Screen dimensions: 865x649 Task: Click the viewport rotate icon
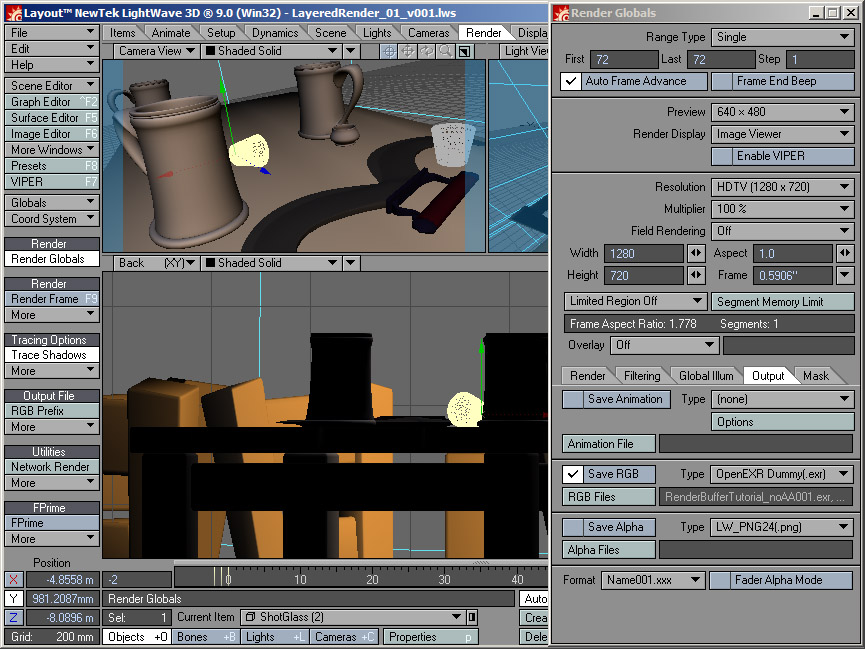[427, 51]
